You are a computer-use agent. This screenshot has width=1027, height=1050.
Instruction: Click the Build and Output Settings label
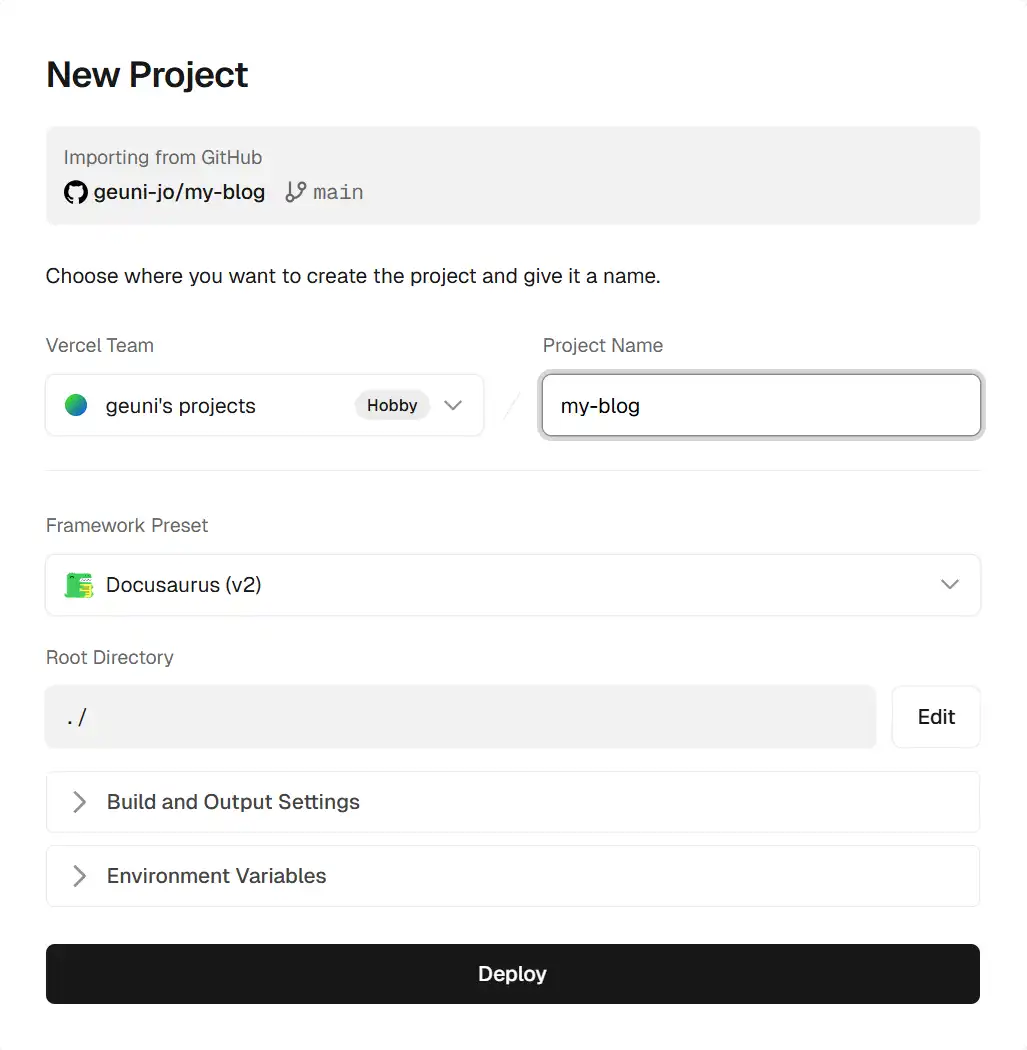coord(233,802)
